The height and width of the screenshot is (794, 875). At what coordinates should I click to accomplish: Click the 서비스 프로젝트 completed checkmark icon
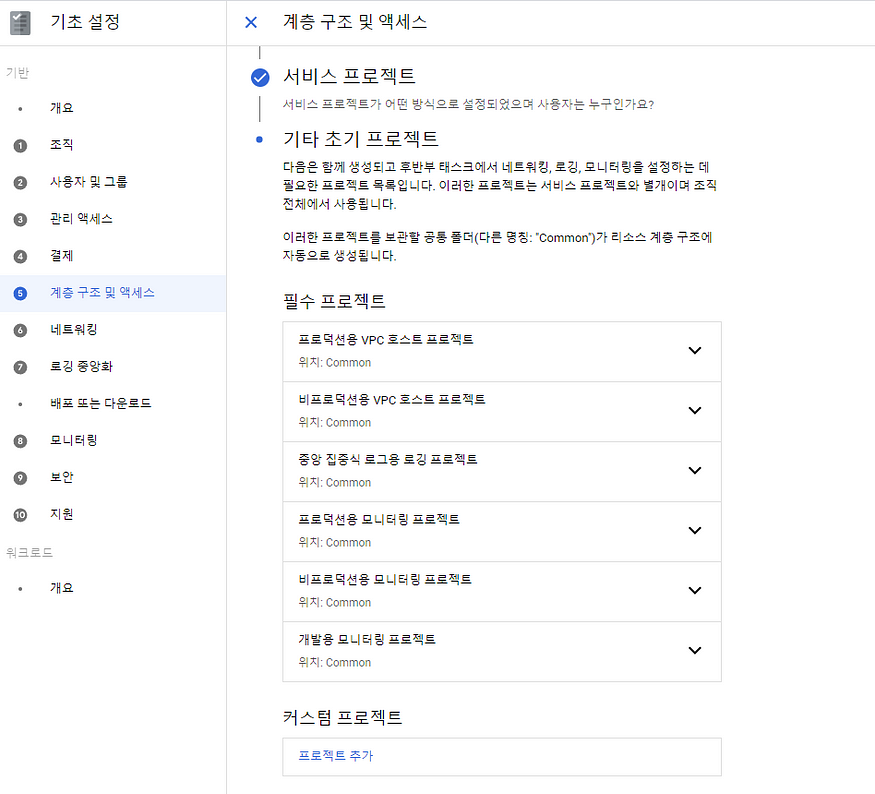point(260,78)
